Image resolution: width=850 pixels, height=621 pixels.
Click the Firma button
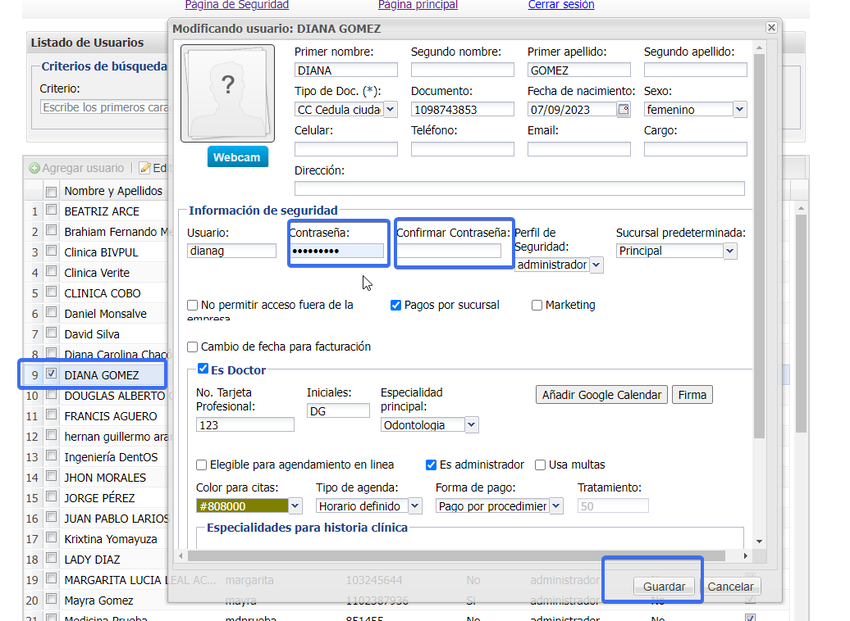[692, 395]
